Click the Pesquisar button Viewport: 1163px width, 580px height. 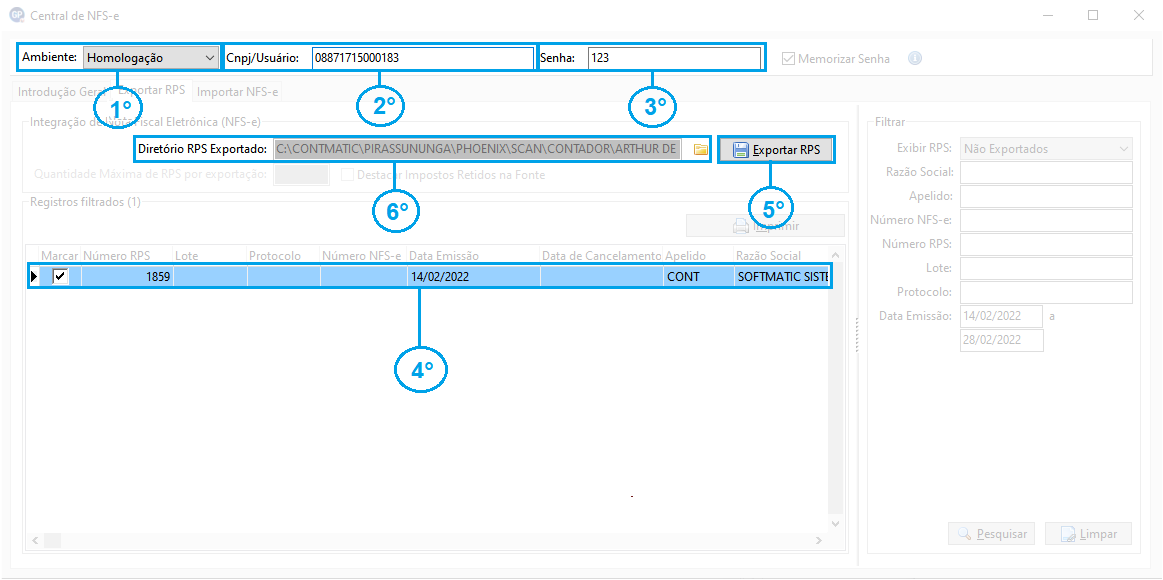[992, 534]
